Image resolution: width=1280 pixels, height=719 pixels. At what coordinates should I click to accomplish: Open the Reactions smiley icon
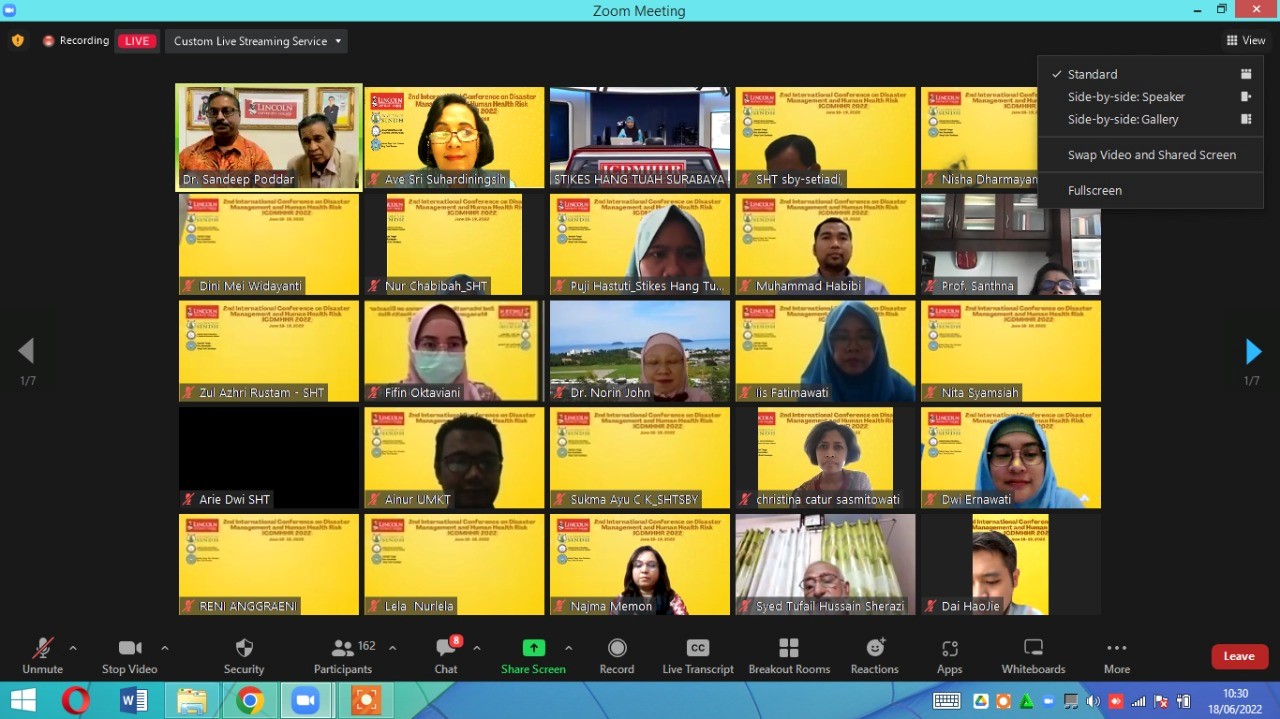[x=875, y=648]
